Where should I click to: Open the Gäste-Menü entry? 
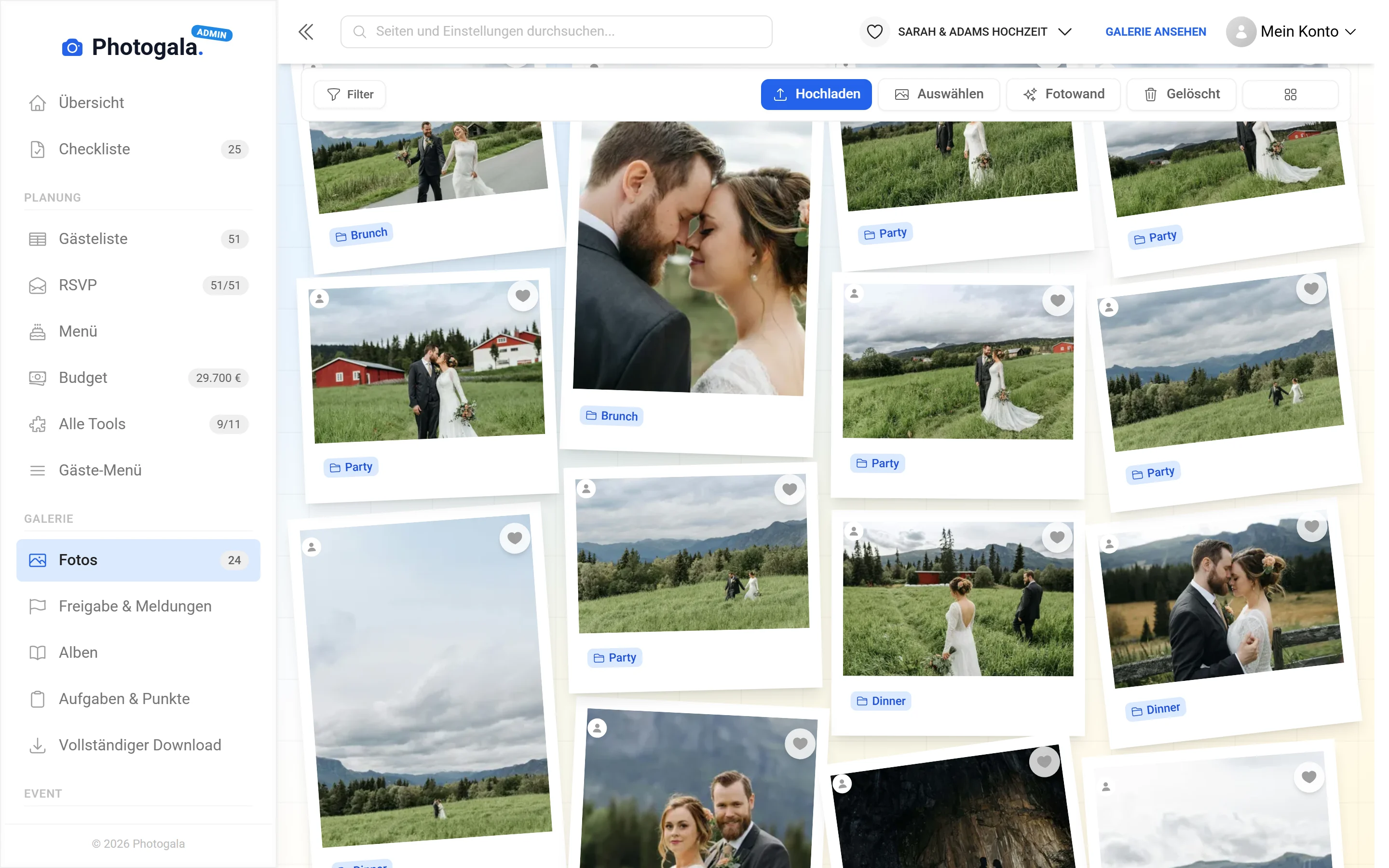[x=138, y=470]
